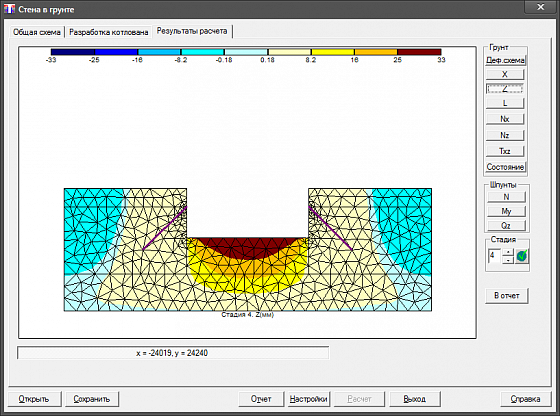Select the Результаты расчета tab
This screenshot has width=560, height=416.
coord(192,31)
